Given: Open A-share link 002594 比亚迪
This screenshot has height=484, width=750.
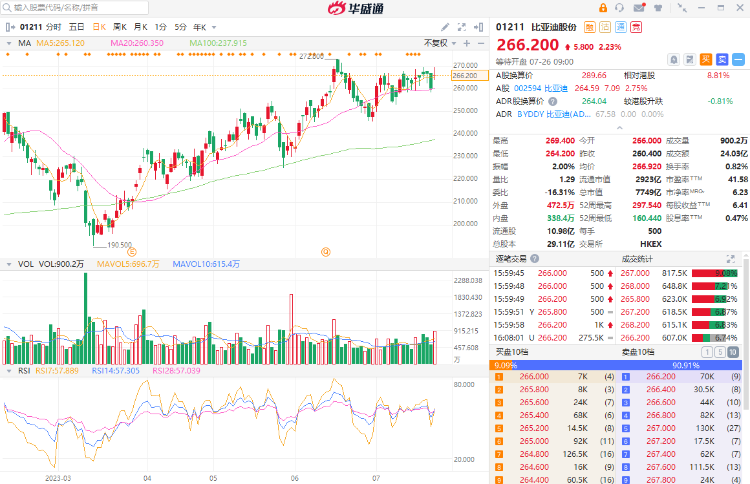Looking at the screenshot, I should 540,88.
